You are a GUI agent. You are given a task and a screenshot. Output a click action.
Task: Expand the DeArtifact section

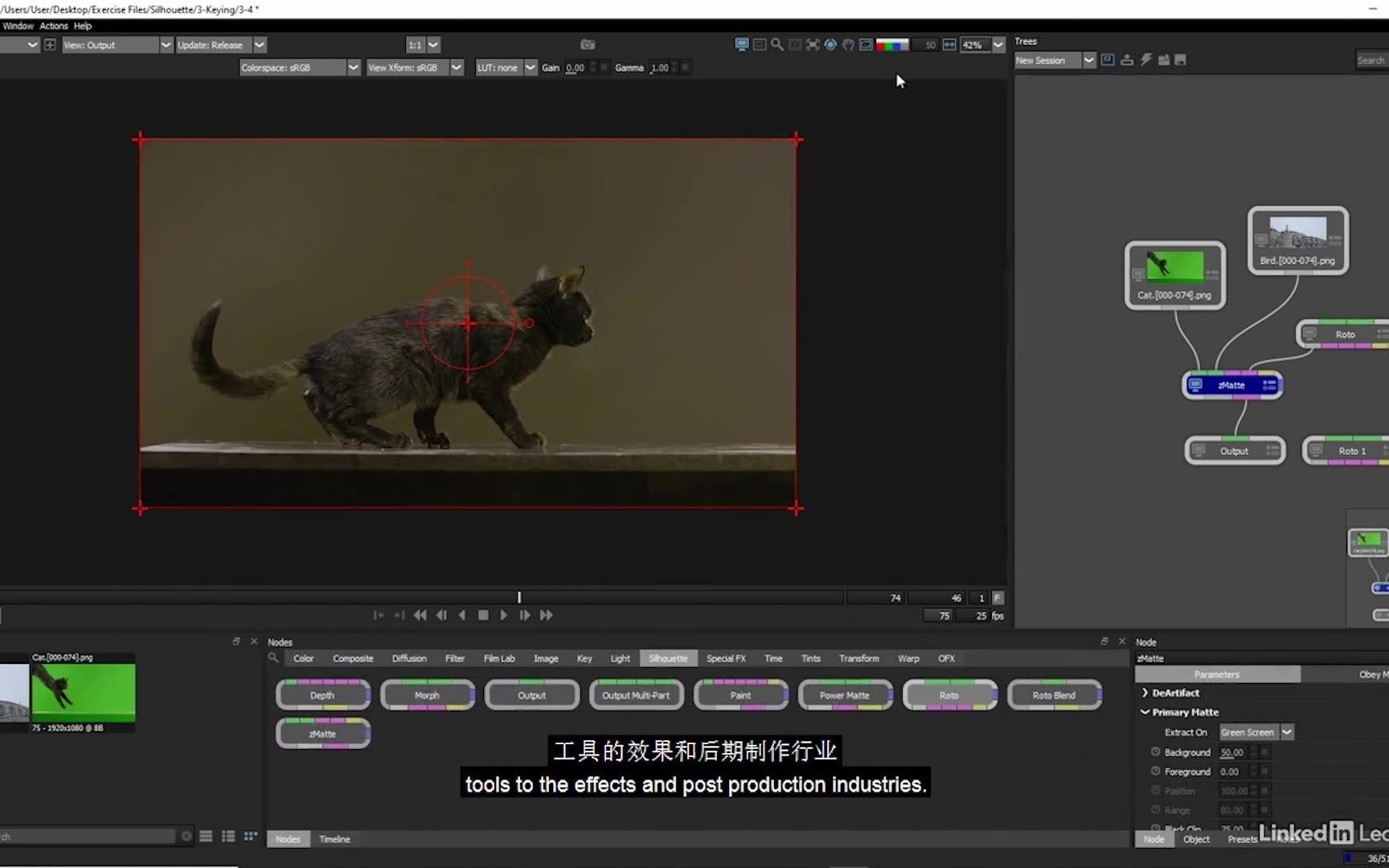tap(1145, 693)
